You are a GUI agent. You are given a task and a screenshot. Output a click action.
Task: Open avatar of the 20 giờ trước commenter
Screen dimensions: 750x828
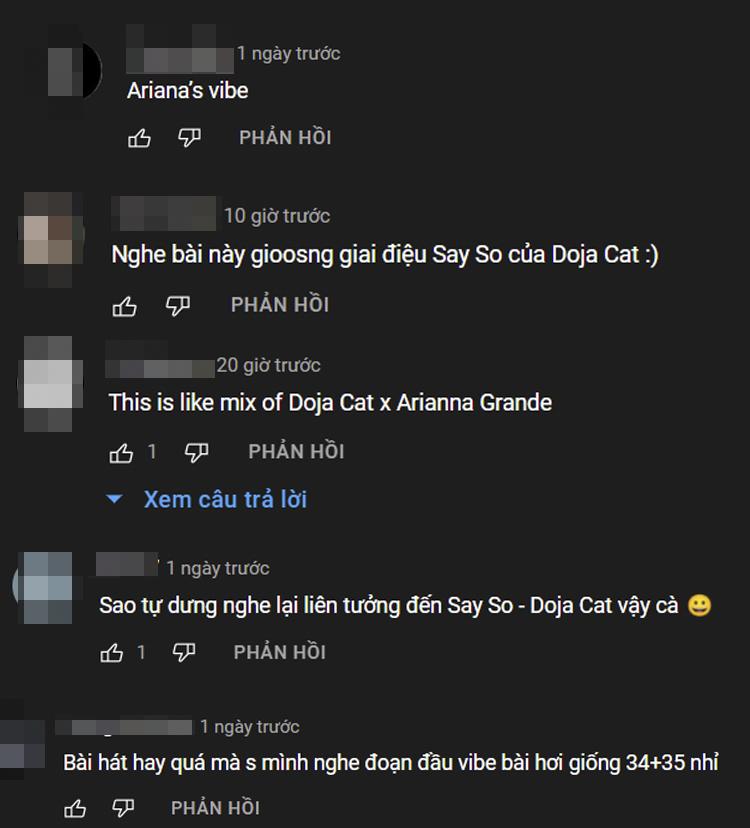51,384
